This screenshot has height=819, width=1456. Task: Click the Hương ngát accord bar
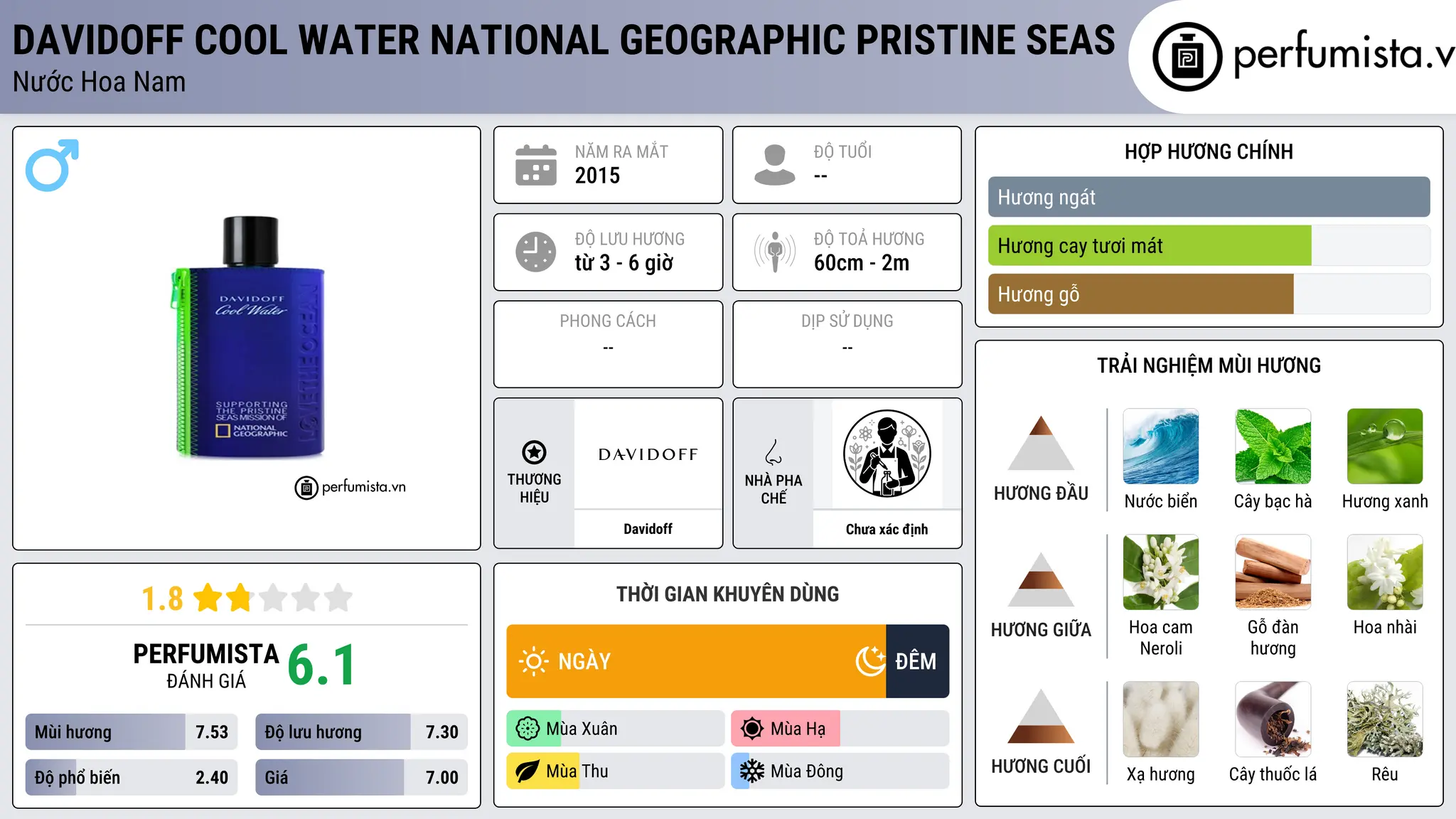(1209, 197)
